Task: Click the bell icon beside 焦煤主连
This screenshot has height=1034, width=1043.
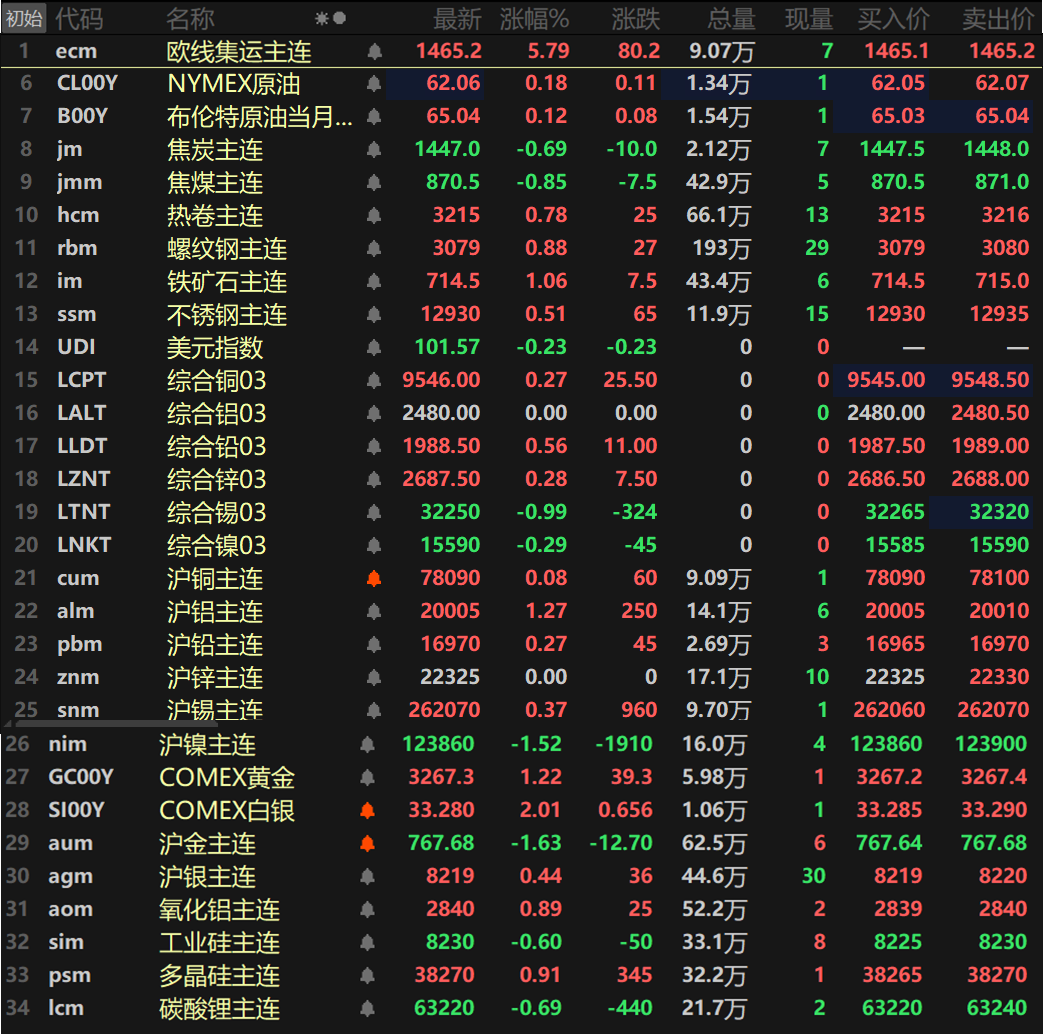Action: [374, 182]
